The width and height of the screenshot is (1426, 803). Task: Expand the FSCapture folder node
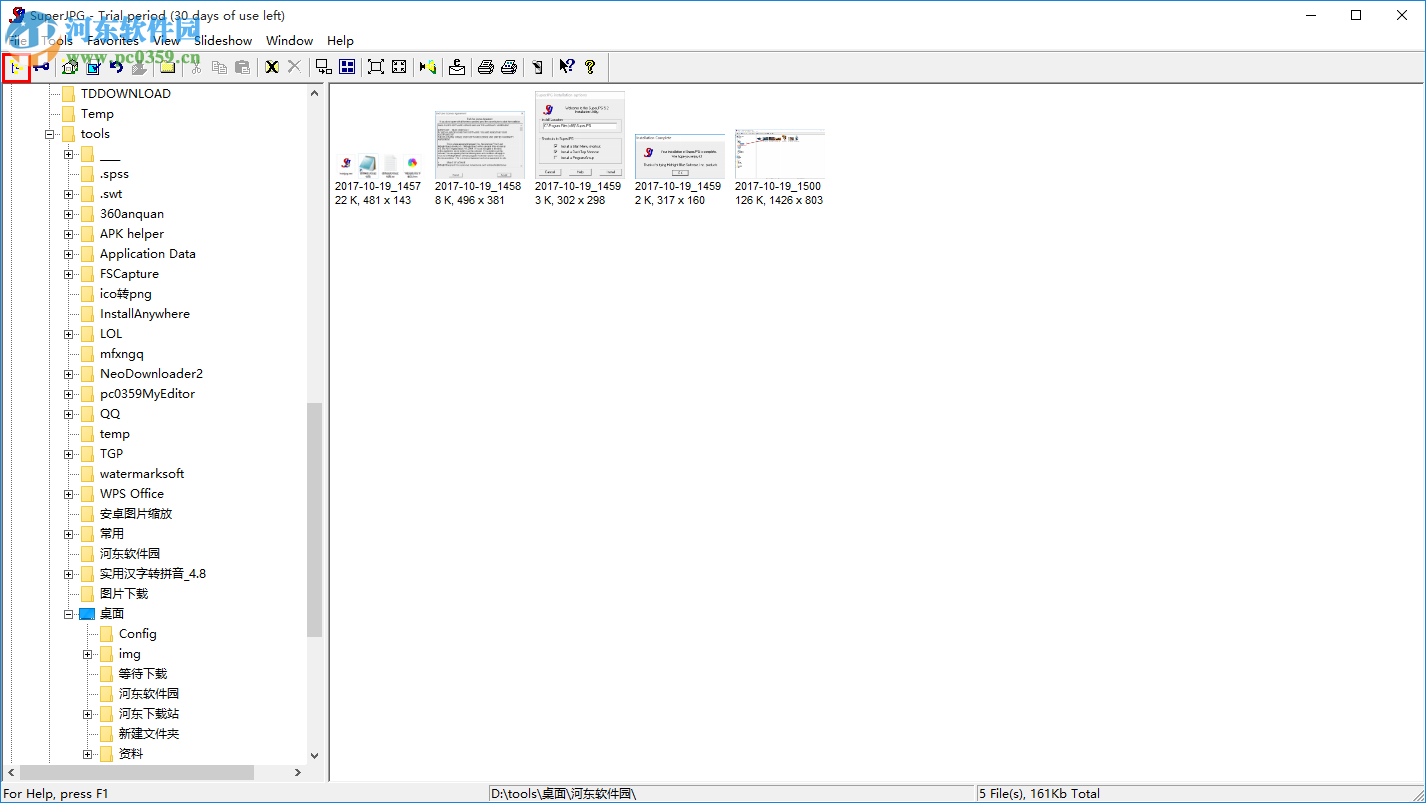(x=68, y=274)
